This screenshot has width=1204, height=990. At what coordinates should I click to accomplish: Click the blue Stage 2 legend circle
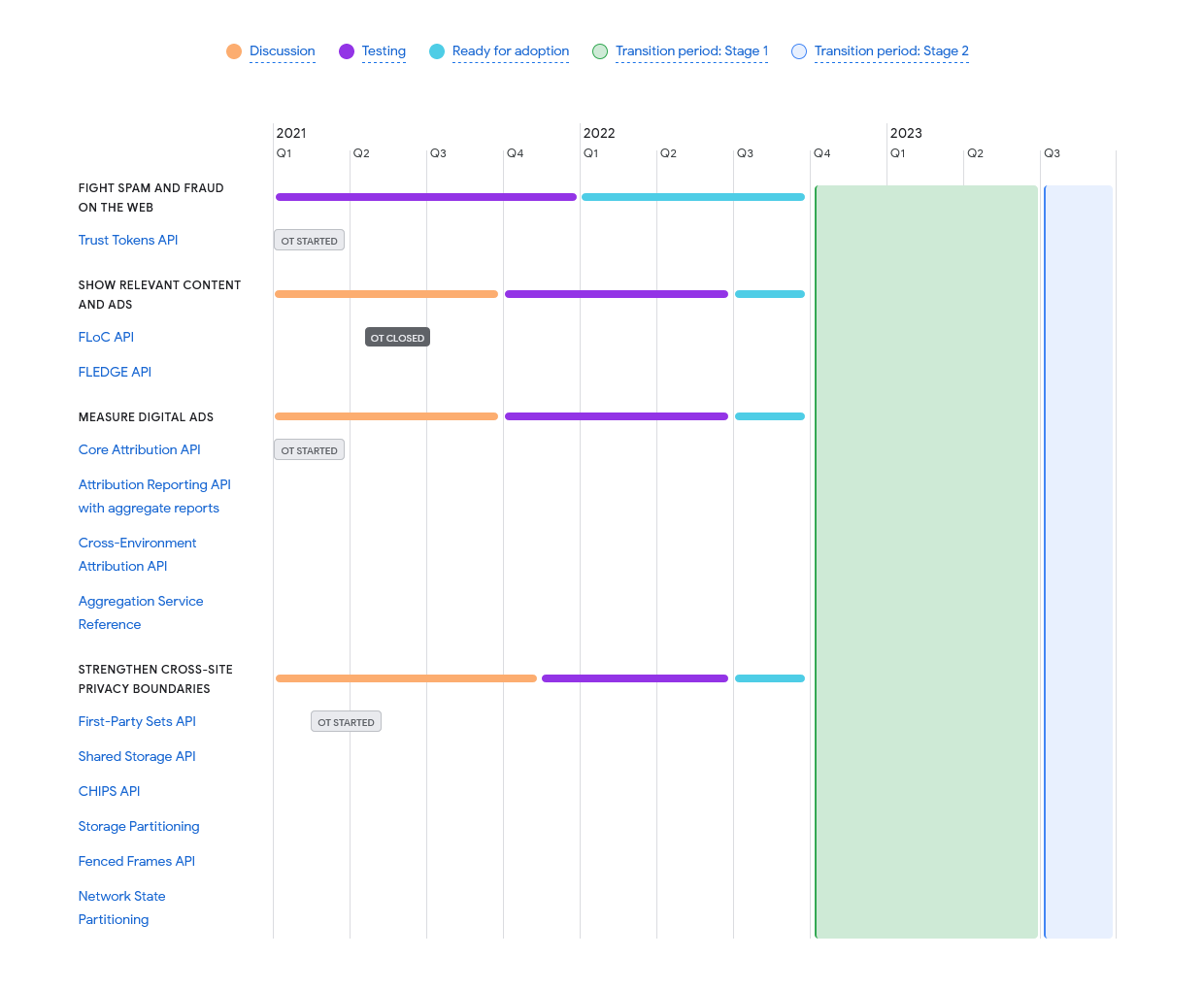[799, 51]
